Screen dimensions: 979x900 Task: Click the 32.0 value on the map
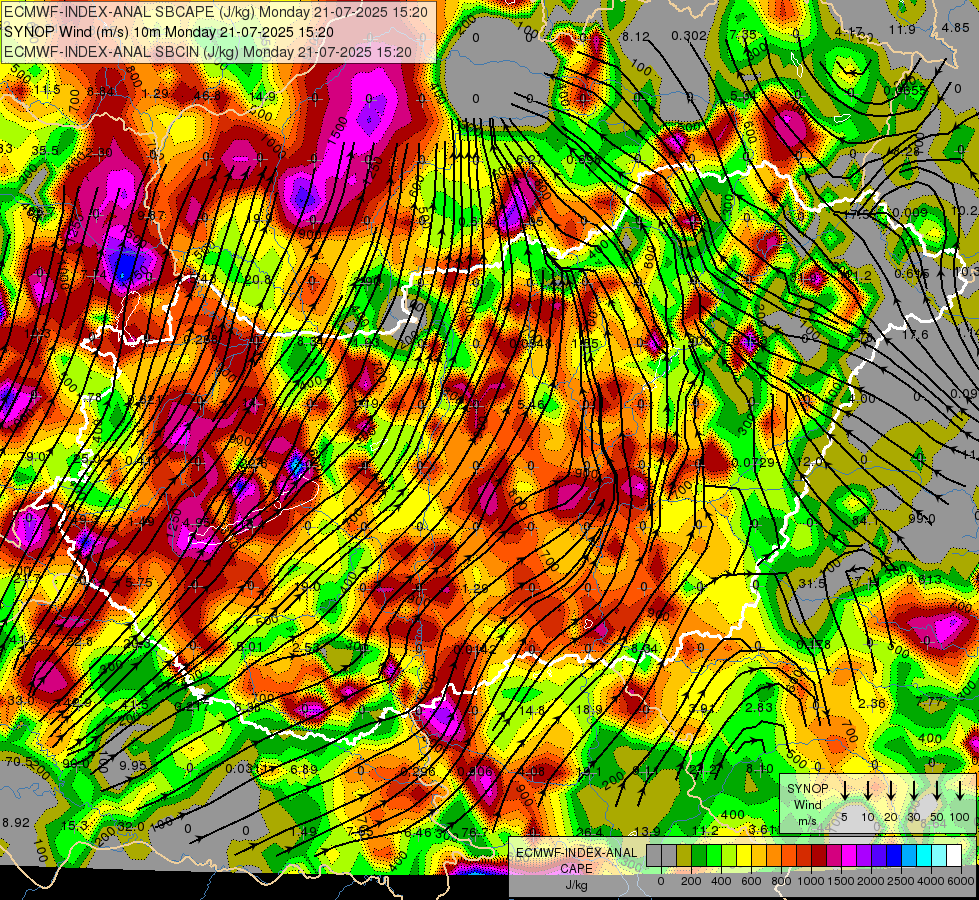pos(131,826)
